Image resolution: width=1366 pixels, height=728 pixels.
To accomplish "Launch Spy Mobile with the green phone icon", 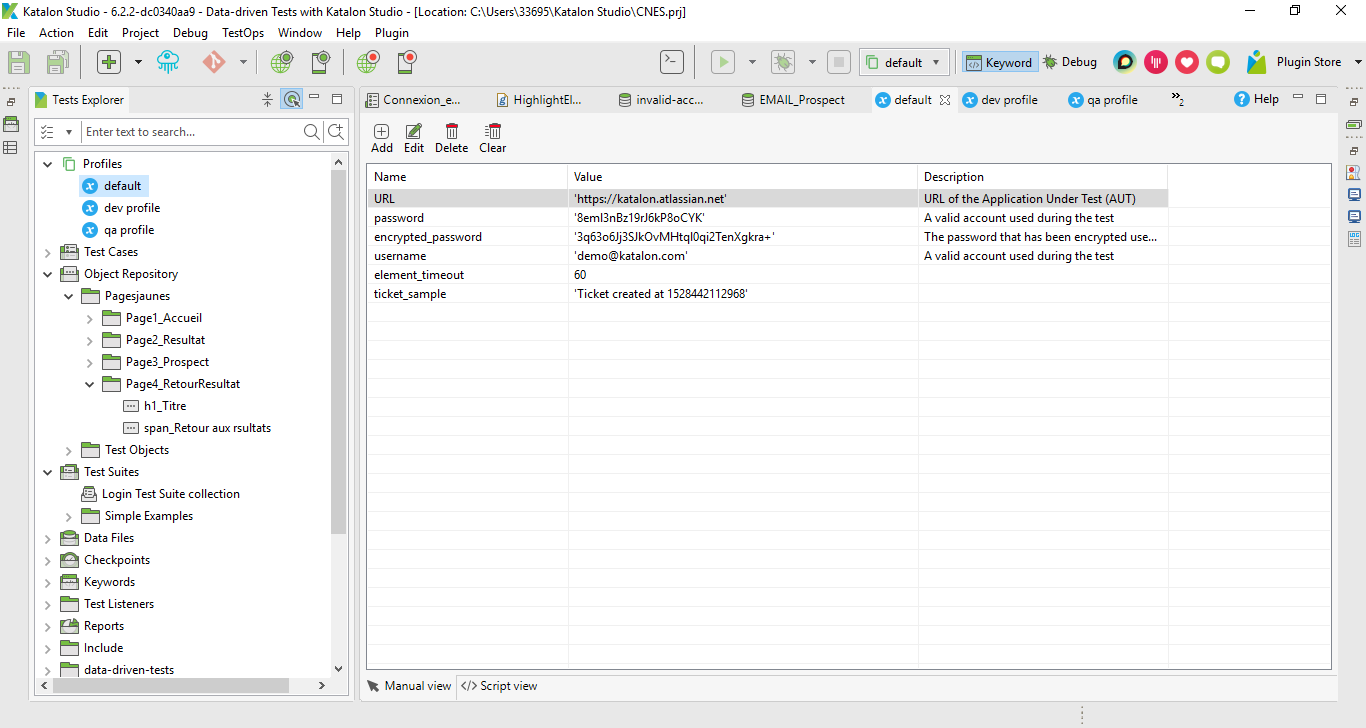I will coord(320,62).
